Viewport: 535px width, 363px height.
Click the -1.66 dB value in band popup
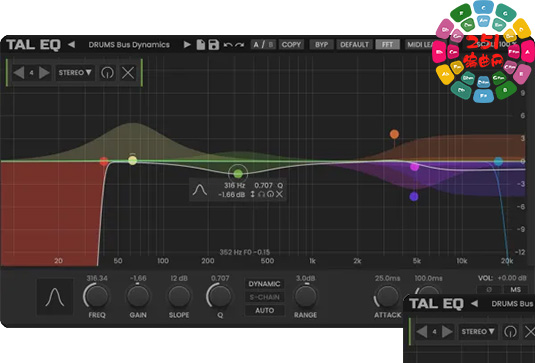(232, 194)
